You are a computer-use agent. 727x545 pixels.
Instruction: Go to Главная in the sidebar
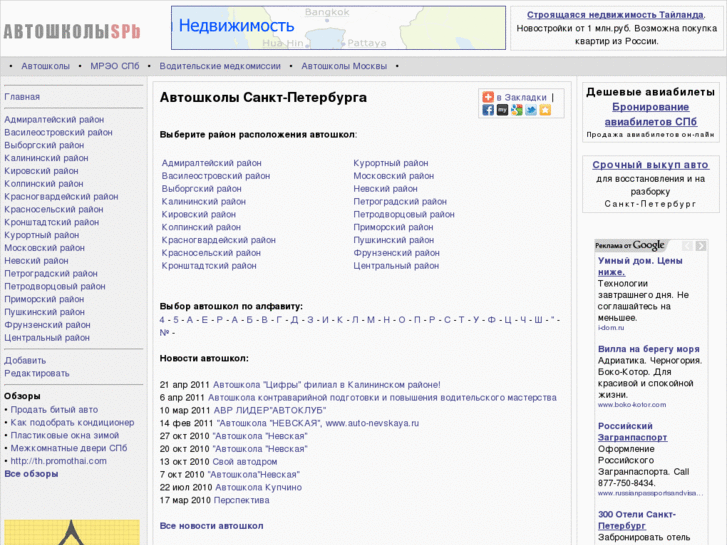pyautogui.click(x=22, y=96)
